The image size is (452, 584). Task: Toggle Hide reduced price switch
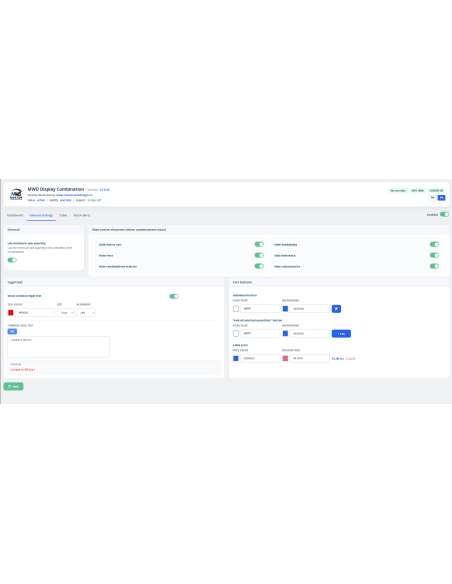(x=435, y=266)
